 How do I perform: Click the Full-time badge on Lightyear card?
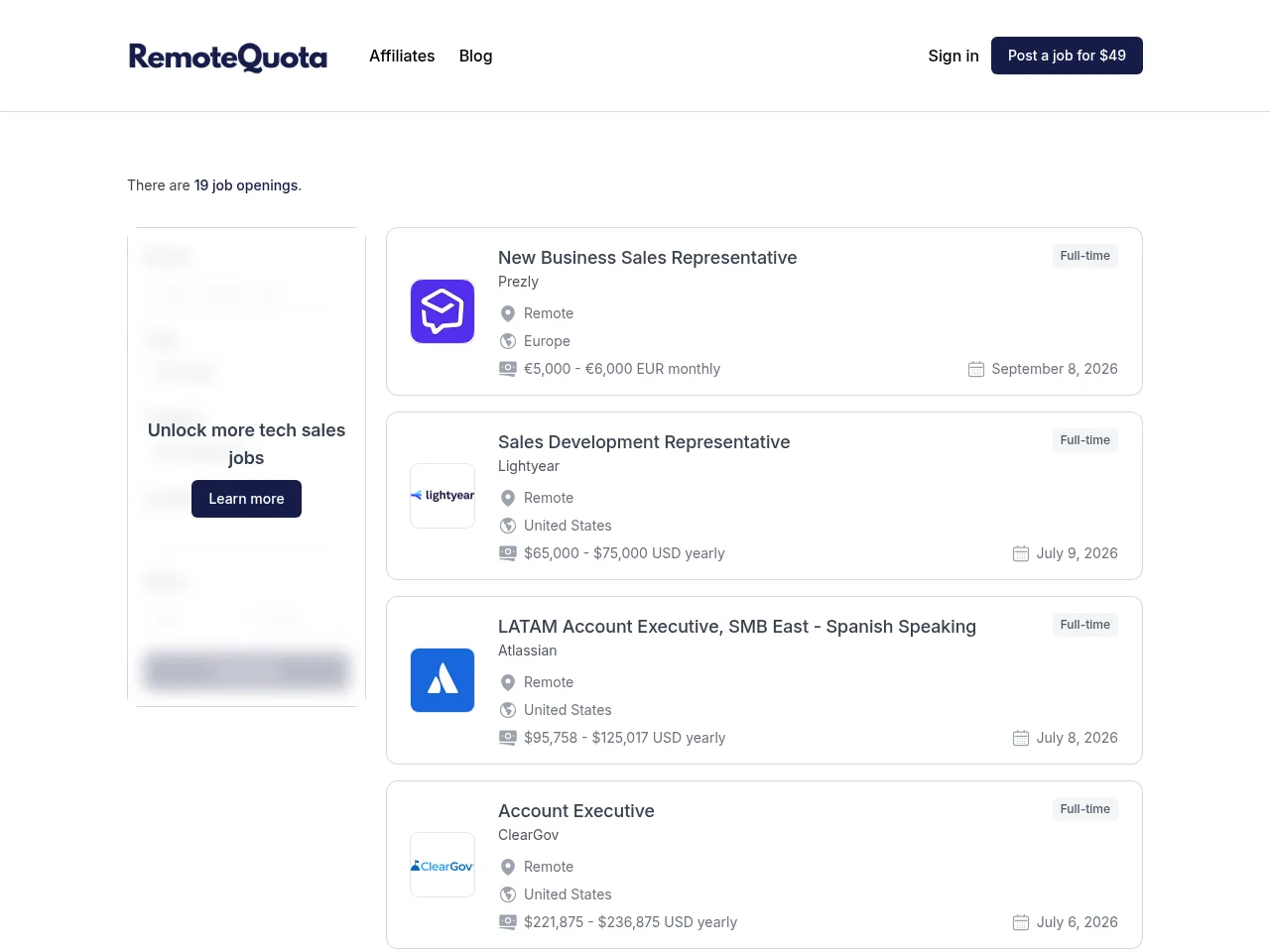pyautogui.click(x=1085, y=440)
